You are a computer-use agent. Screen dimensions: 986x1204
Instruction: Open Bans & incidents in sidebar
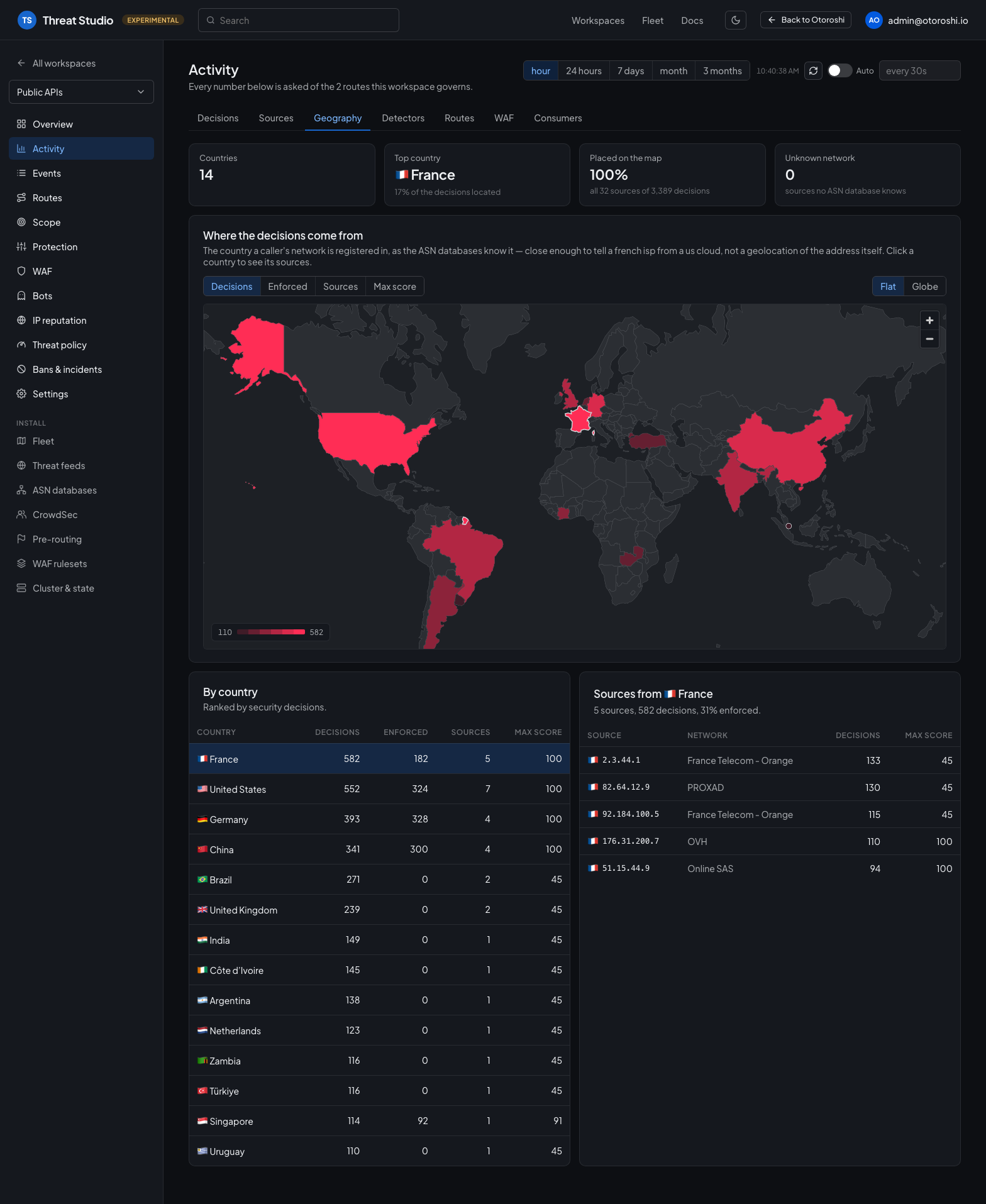[81, 370]
